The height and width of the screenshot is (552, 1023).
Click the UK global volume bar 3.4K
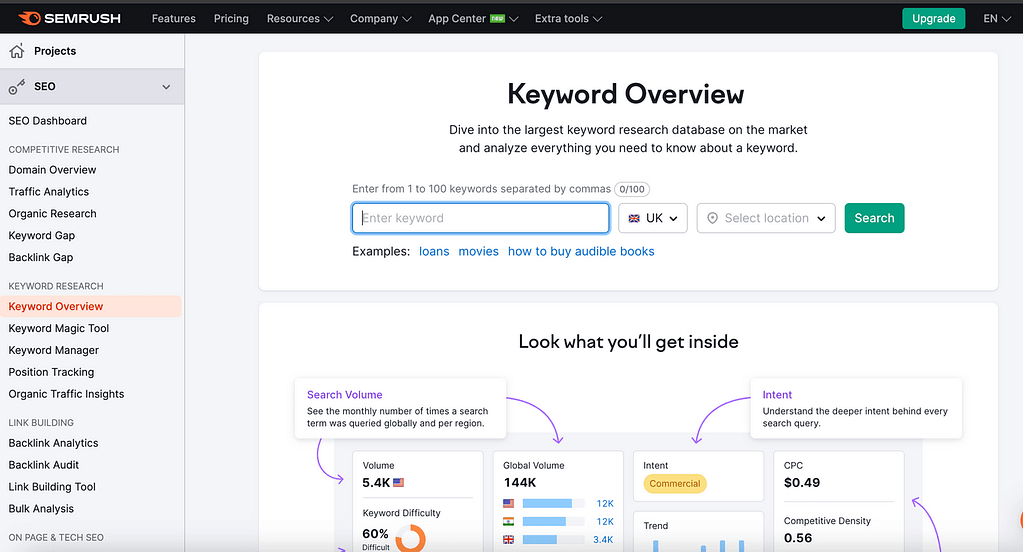(x=553, y=540)
